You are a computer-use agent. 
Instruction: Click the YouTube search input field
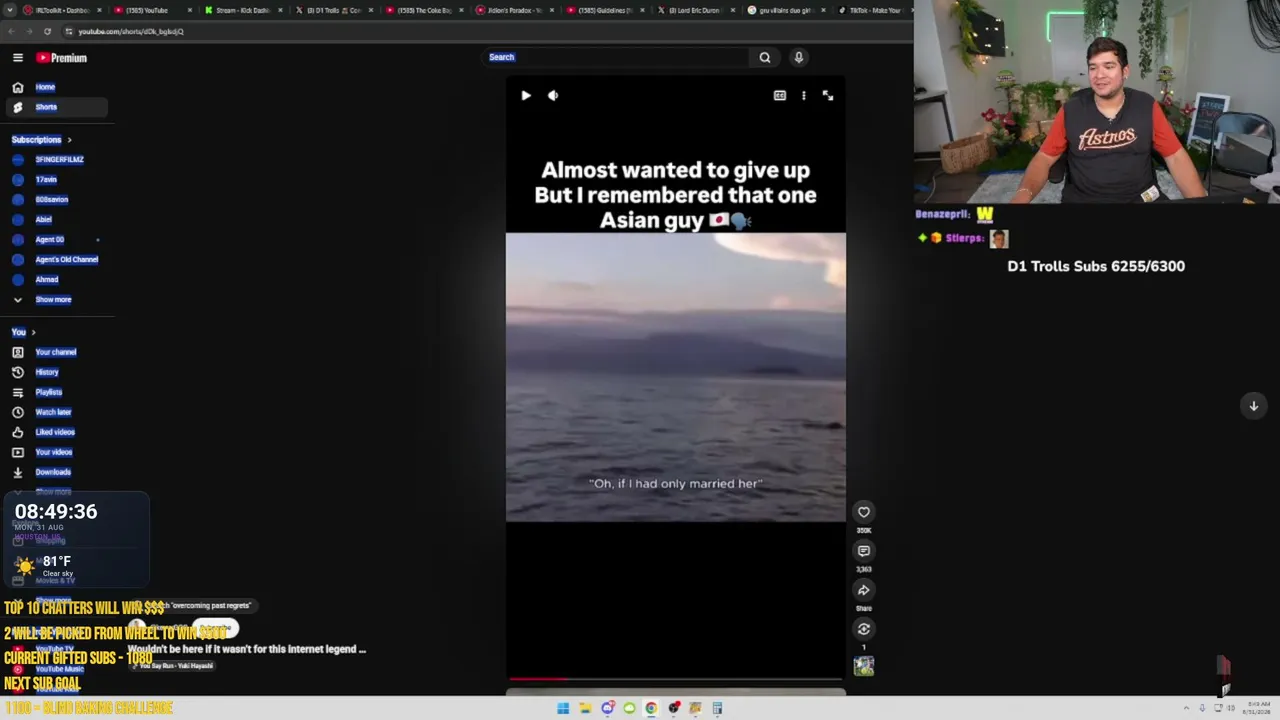point(616,58)
